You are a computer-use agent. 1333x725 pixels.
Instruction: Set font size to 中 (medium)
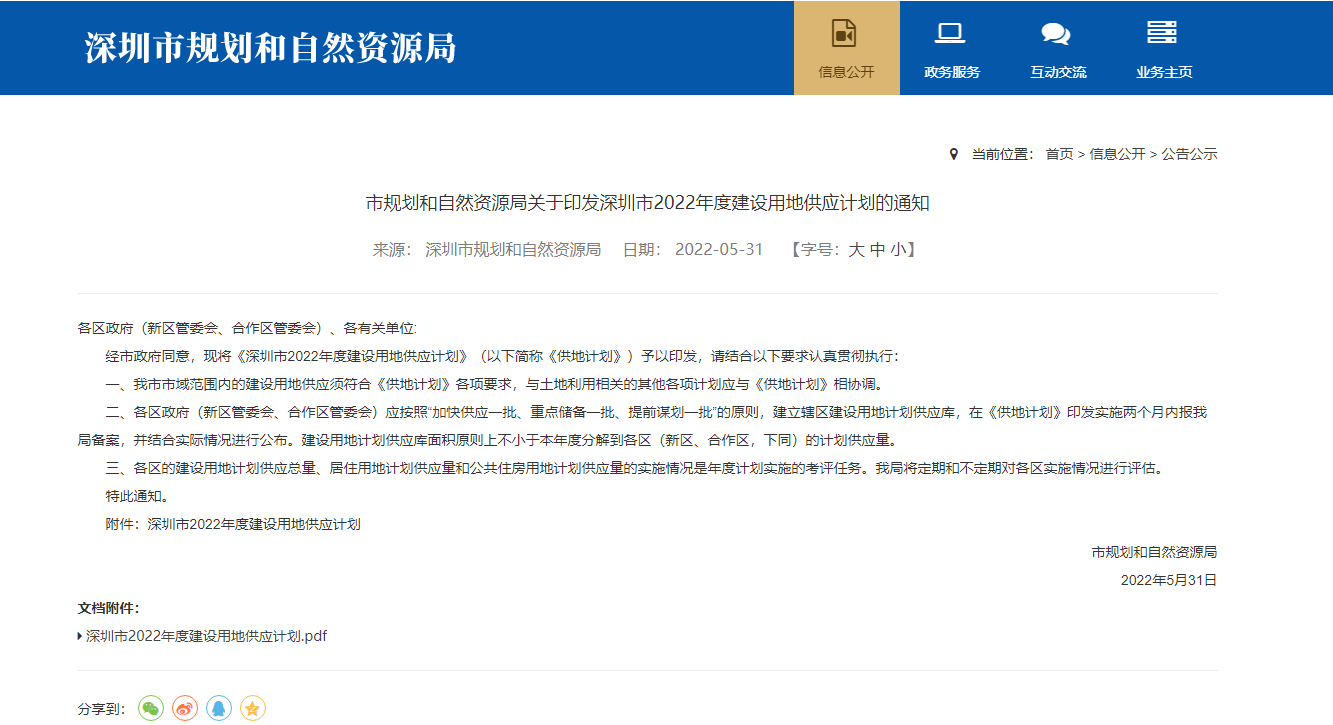tap(877, 250)
